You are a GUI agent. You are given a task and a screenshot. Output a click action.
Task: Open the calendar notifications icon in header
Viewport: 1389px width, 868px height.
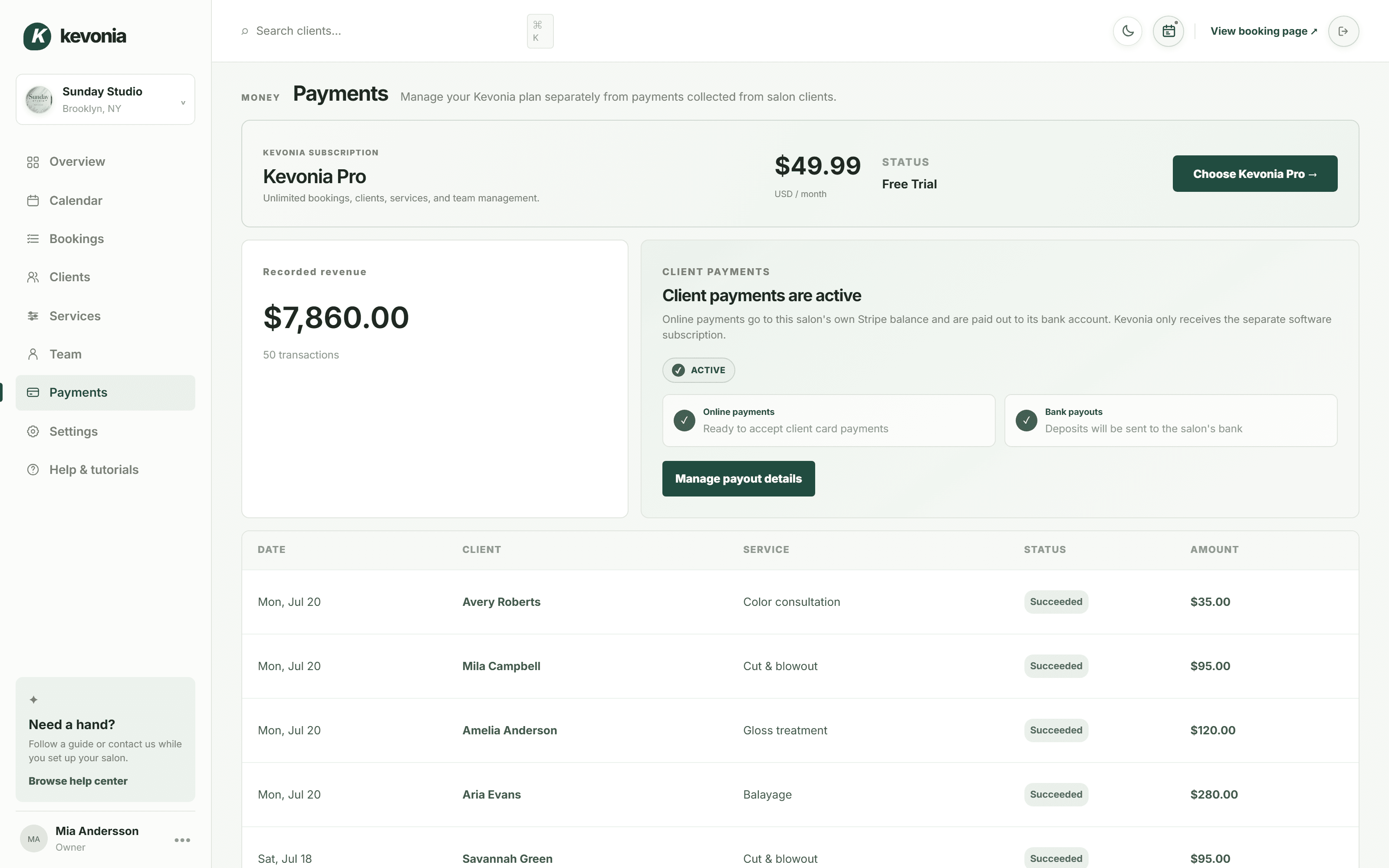tap(1168, 31)
